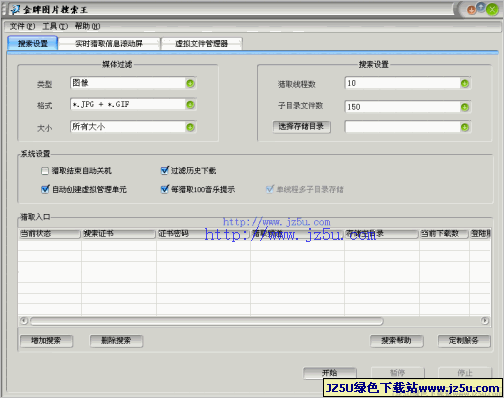This screenshot has width=504, height=398.
Task: Click the green arrow of the 大小 field
Action: (x=190, y=127)
